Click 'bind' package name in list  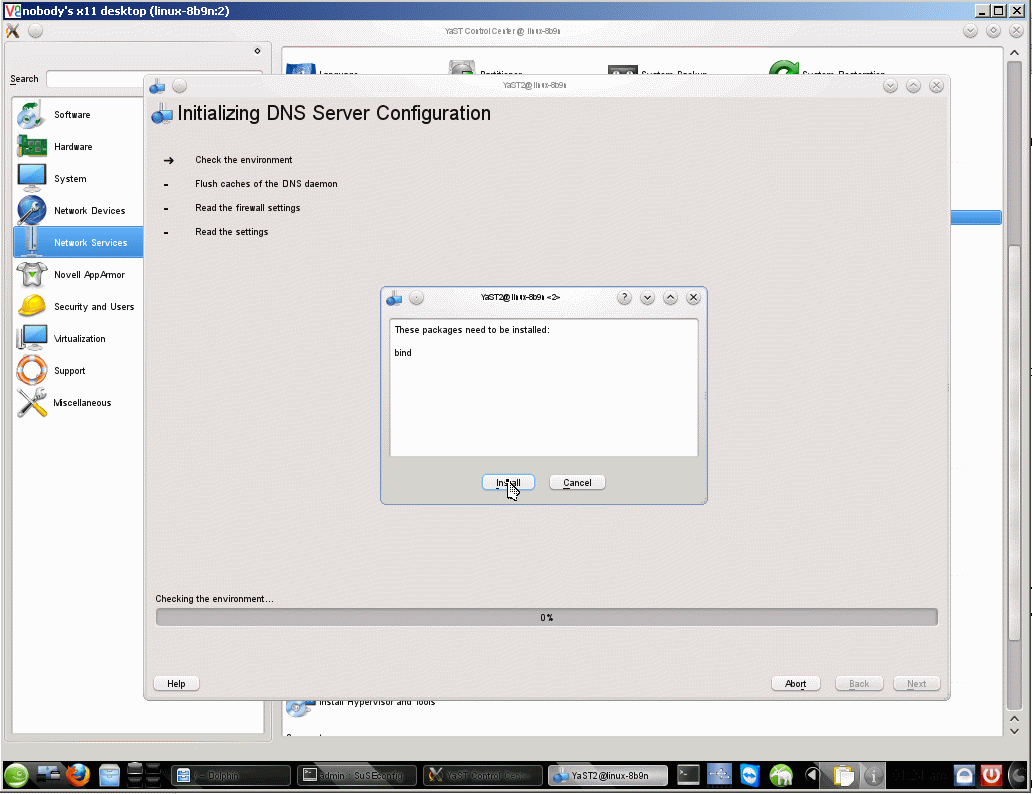coord(403,353)
